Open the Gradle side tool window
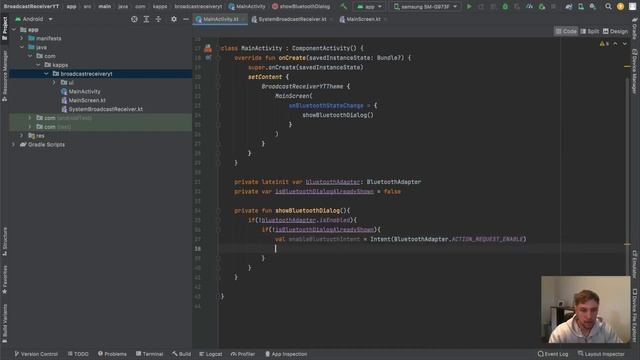The height and width of the screenshot is (360, 640). (635, 28)
